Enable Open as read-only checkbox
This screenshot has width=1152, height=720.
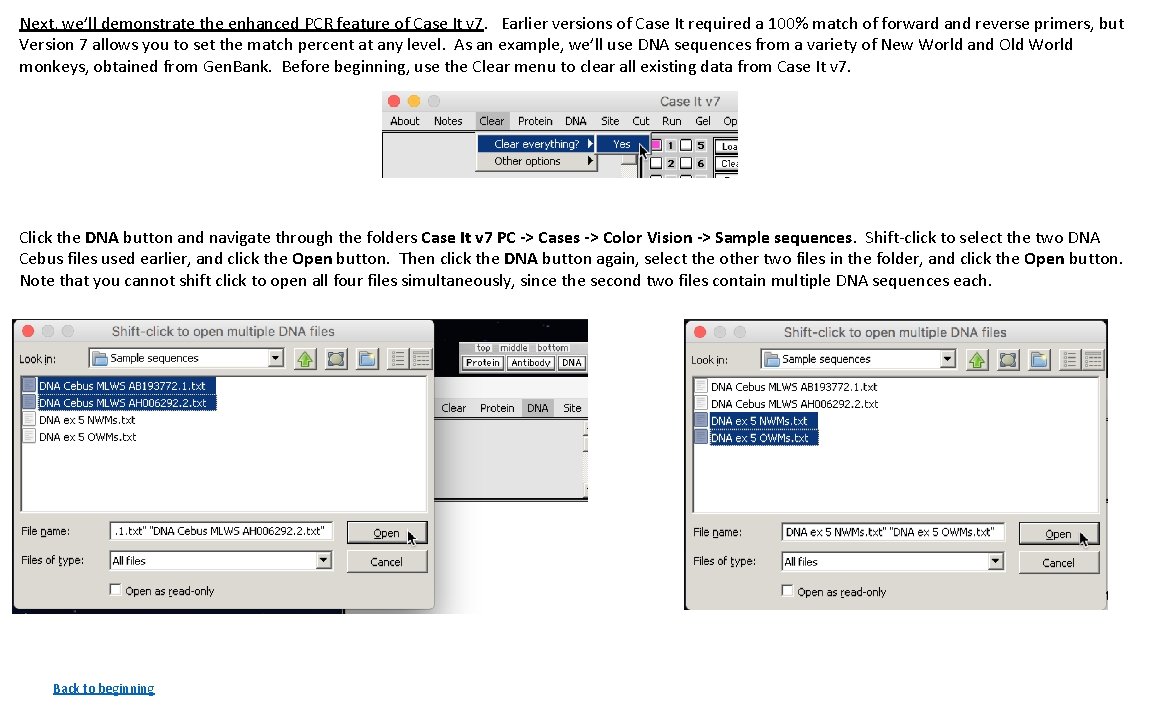117,590
